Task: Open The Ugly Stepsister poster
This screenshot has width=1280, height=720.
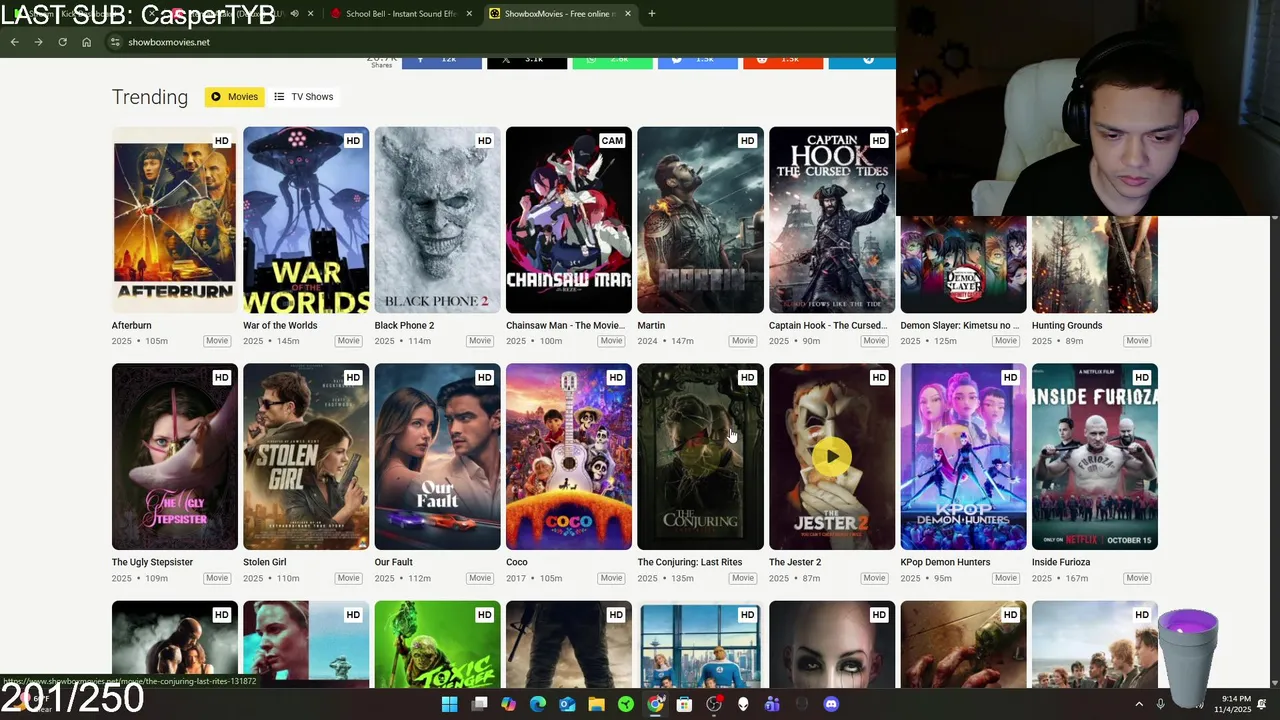Action: click(x=175, y=457)
